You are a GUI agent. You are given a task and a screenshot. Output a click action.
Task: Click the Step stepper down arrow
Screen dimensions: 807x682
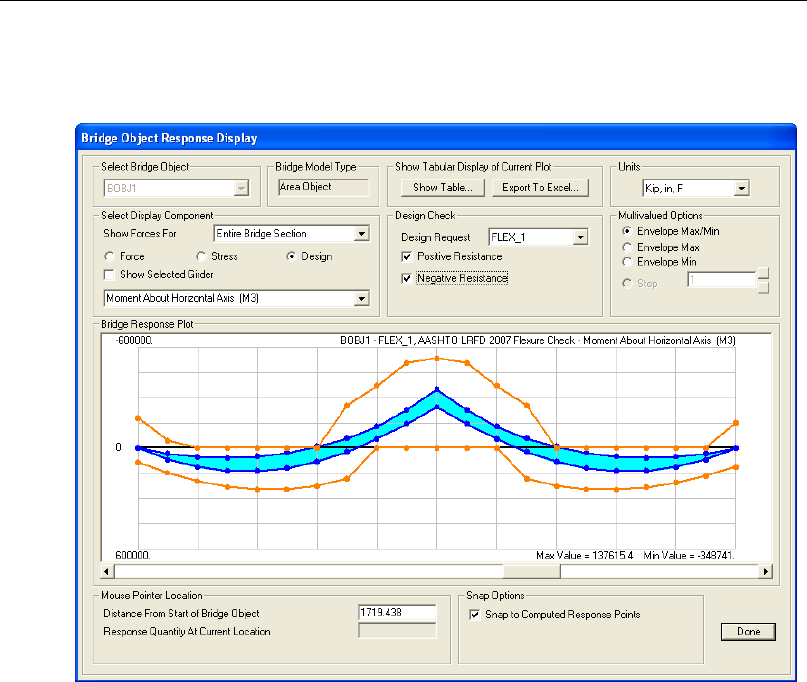[x=764, y=287]
